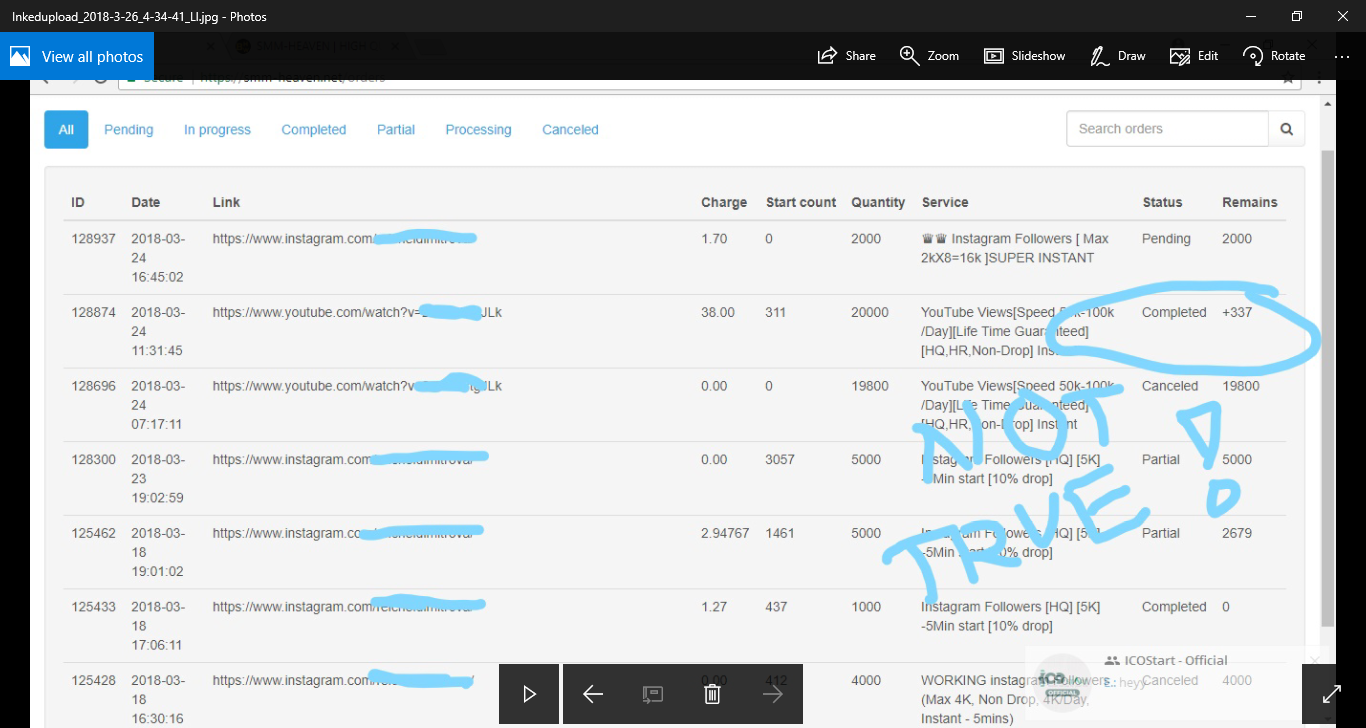
Task: Click the start count 437
Action: tap(777, 607)
